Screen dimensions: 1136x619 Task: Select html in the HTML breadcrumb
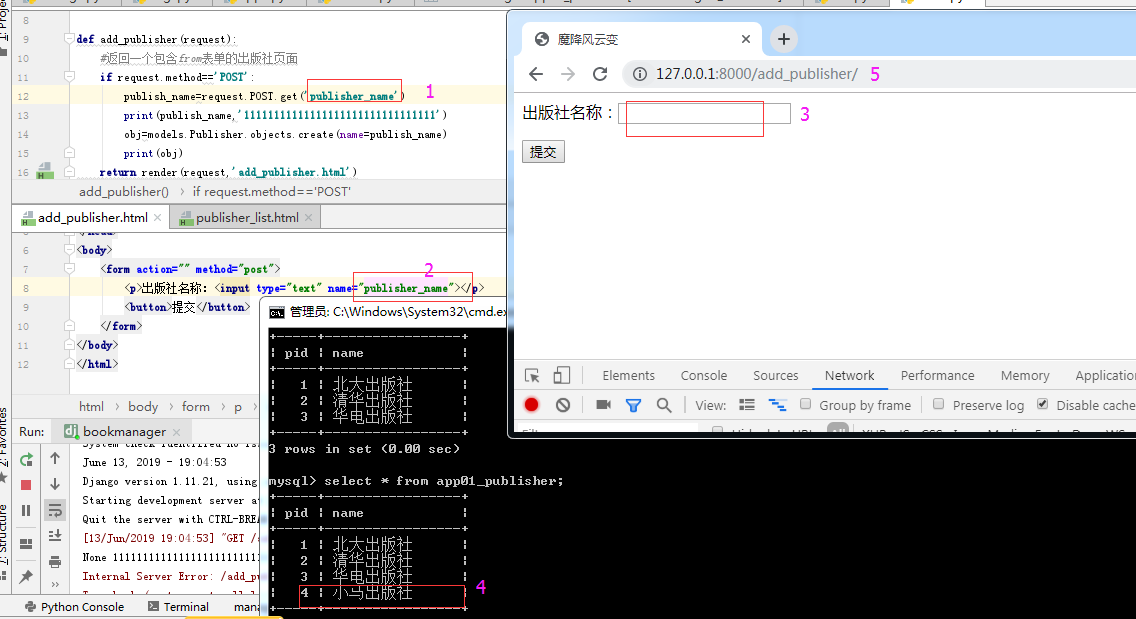[x=91, y=407]
